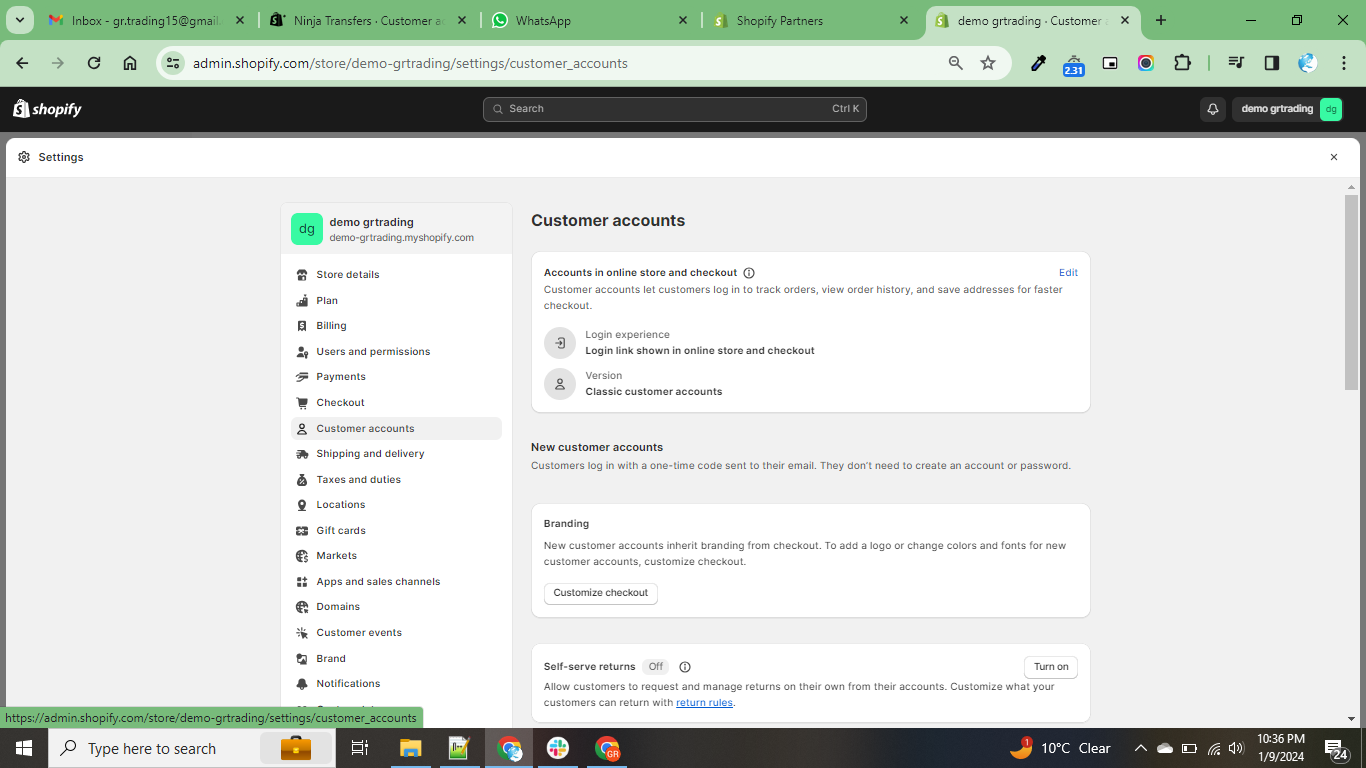Click the info icon next to Self-serve returns
1366x768 pixels.
pyautogui.click(x=685, y=667)
